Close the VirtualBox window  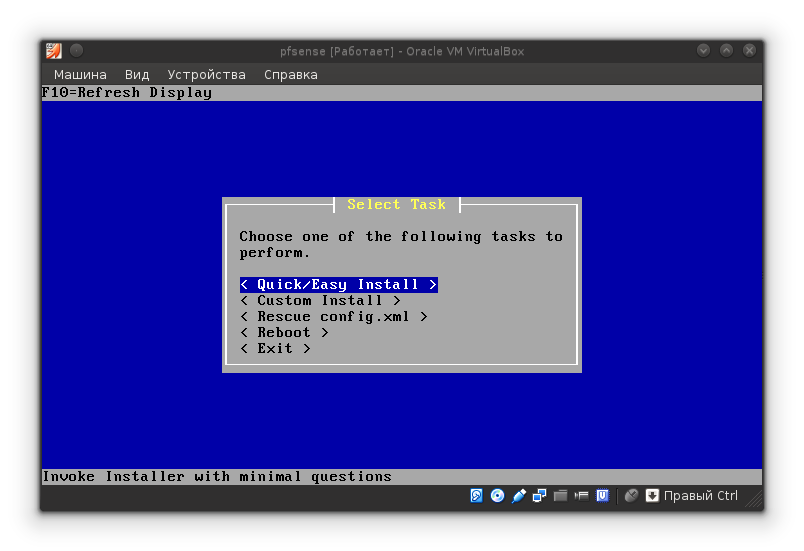click(750, 50)
